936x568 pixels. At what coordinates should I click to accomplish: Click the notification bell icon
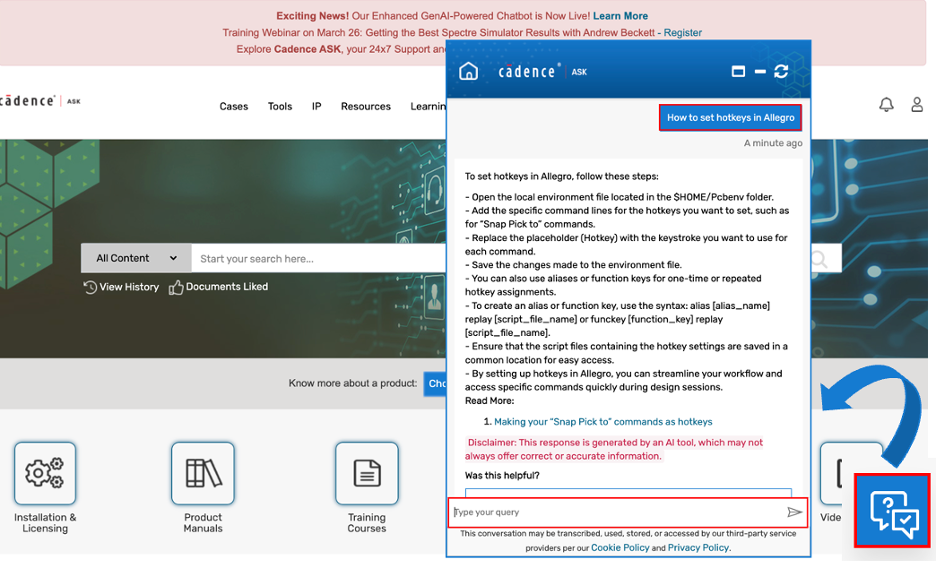click(886, 105)
